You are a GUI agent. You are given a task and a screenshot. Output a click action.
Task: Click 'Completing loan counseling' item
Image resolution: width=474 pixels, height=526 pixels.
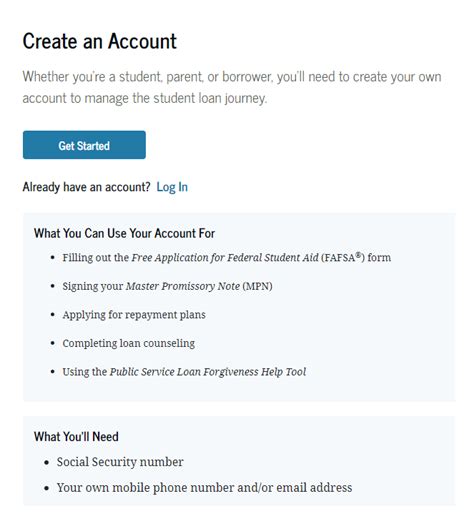(x=128, y=344)
